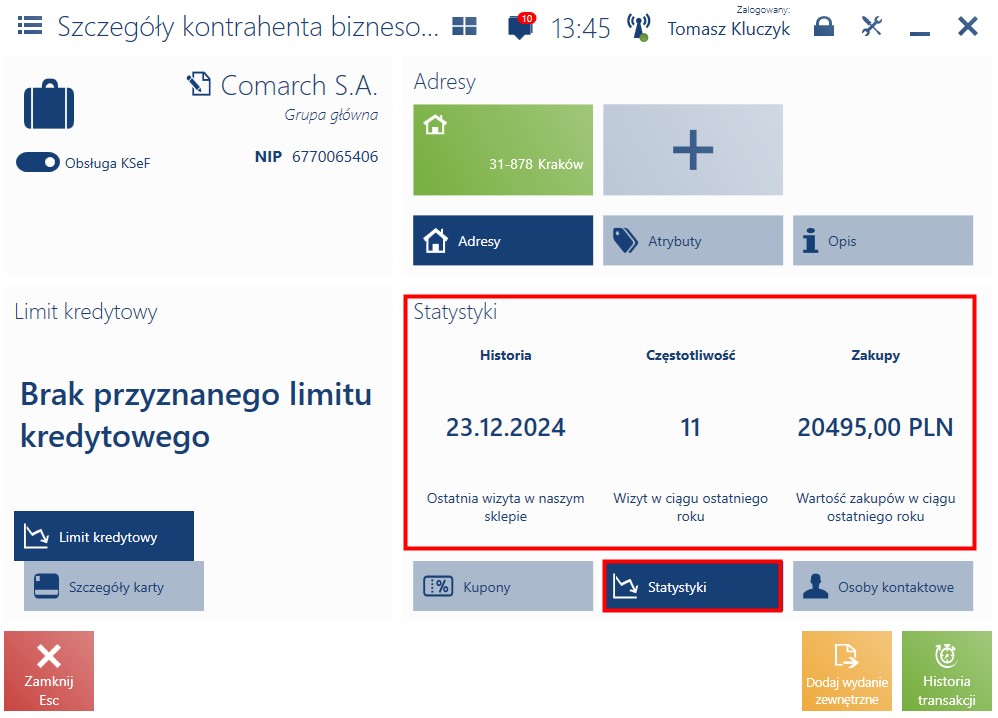The image size is (998, 718).
Task: Click the Zakupy statistics heading
Action: tap(876, 355)
